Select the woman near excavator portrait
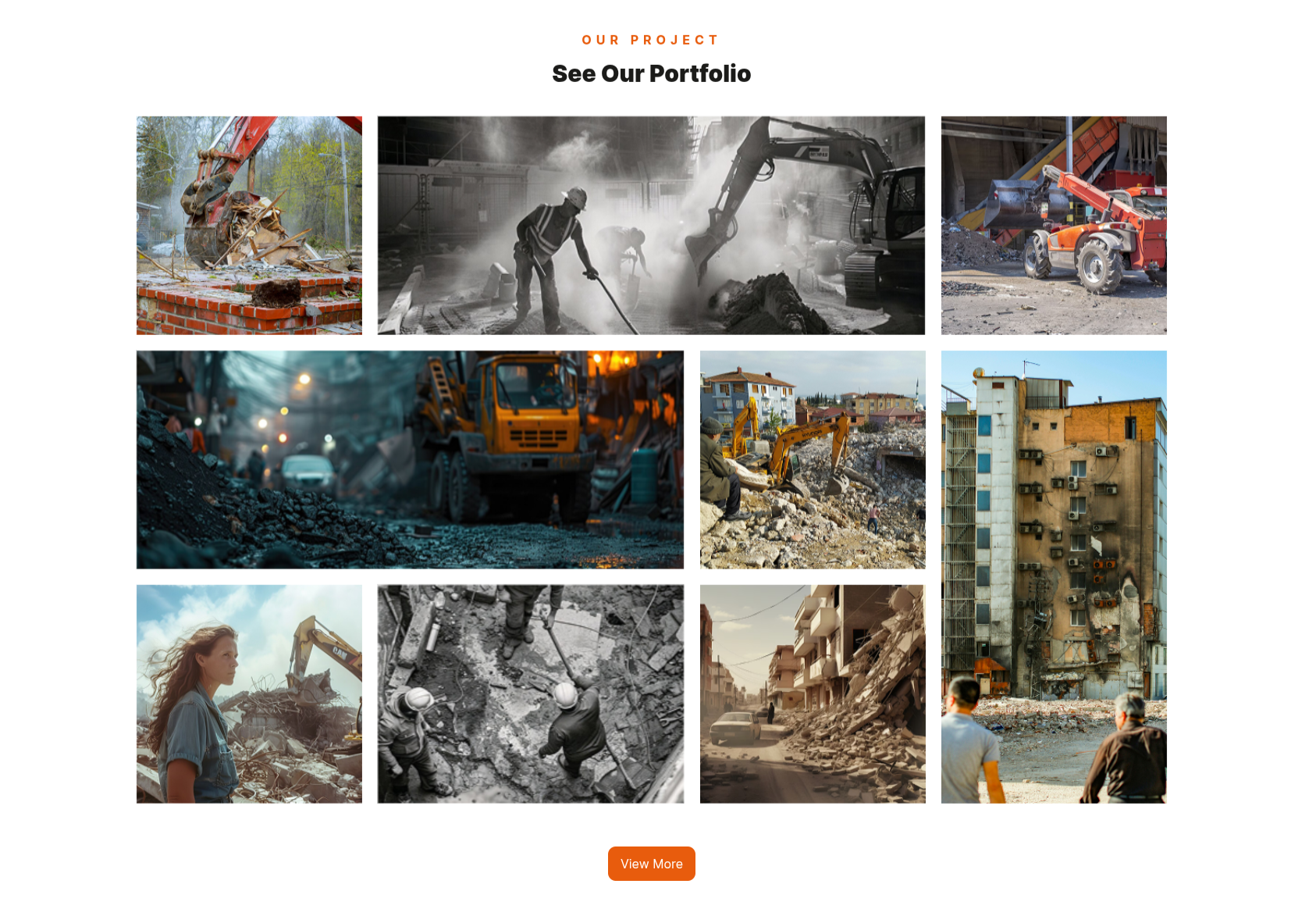The image size is (1316, 909). (249, 694)
